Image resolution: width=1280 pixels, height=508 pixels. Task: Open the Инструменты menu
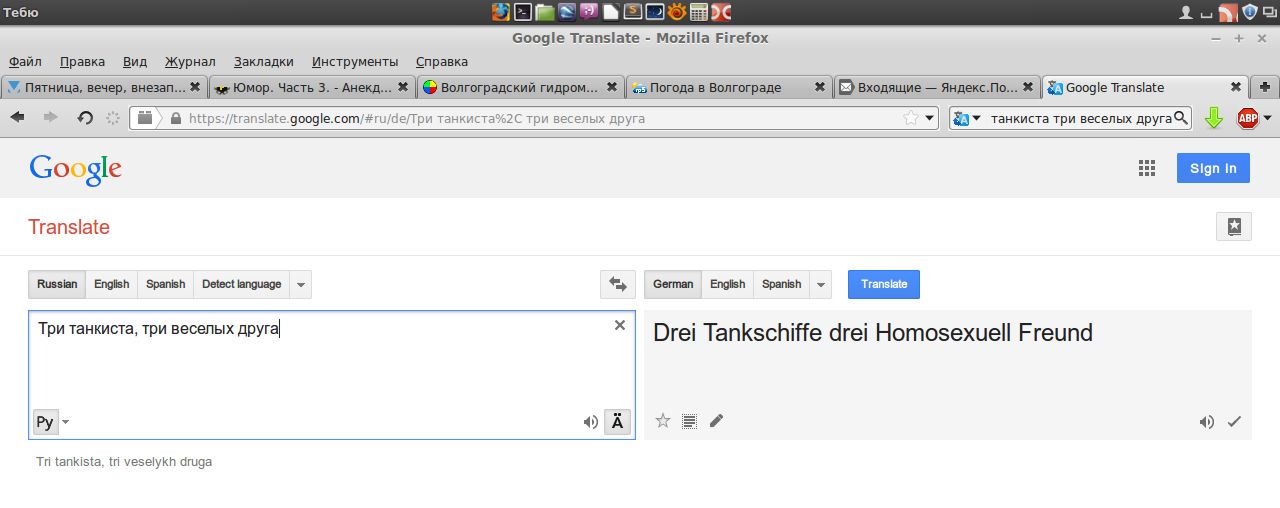tap(355, 61)
